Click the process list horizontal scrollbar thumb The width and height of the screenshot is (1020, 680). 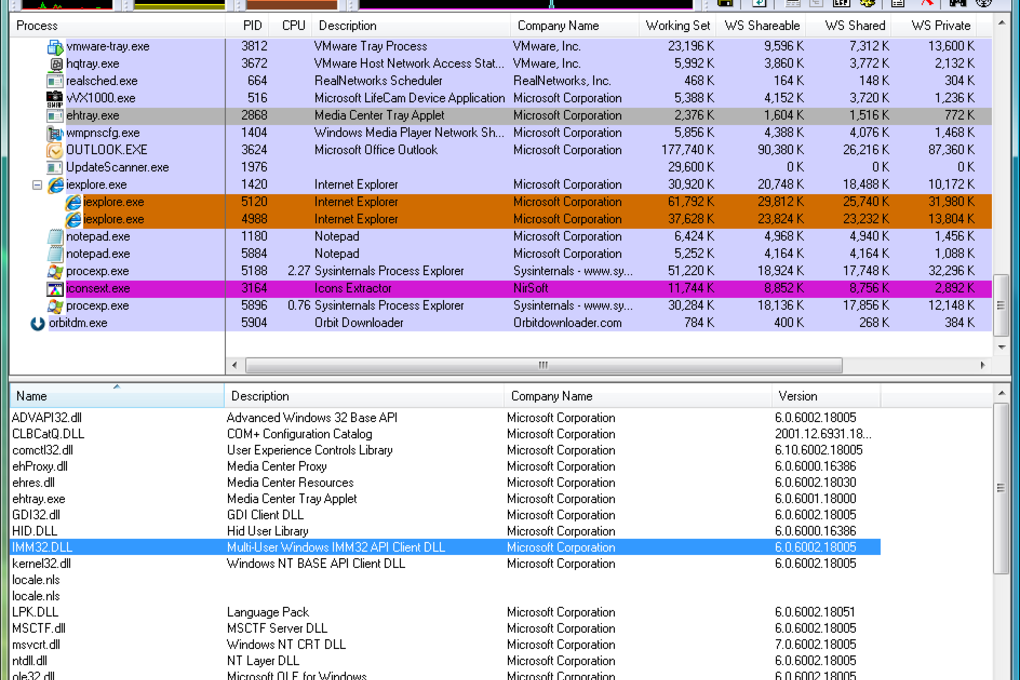tap(544, 365)
